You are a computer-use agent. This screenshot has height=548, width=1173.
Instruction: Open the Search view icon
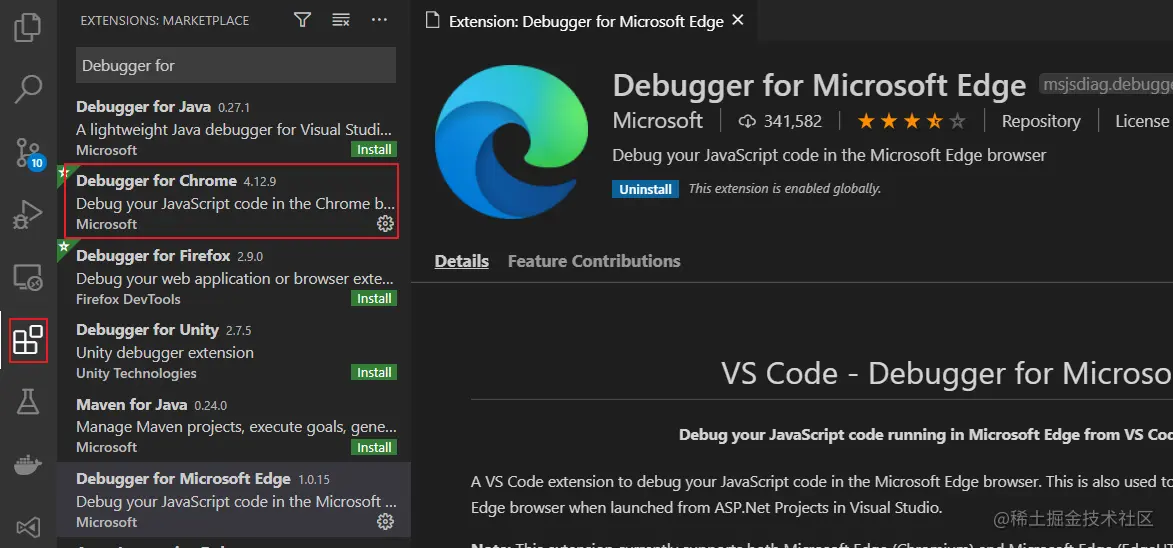tap(28, 89)
